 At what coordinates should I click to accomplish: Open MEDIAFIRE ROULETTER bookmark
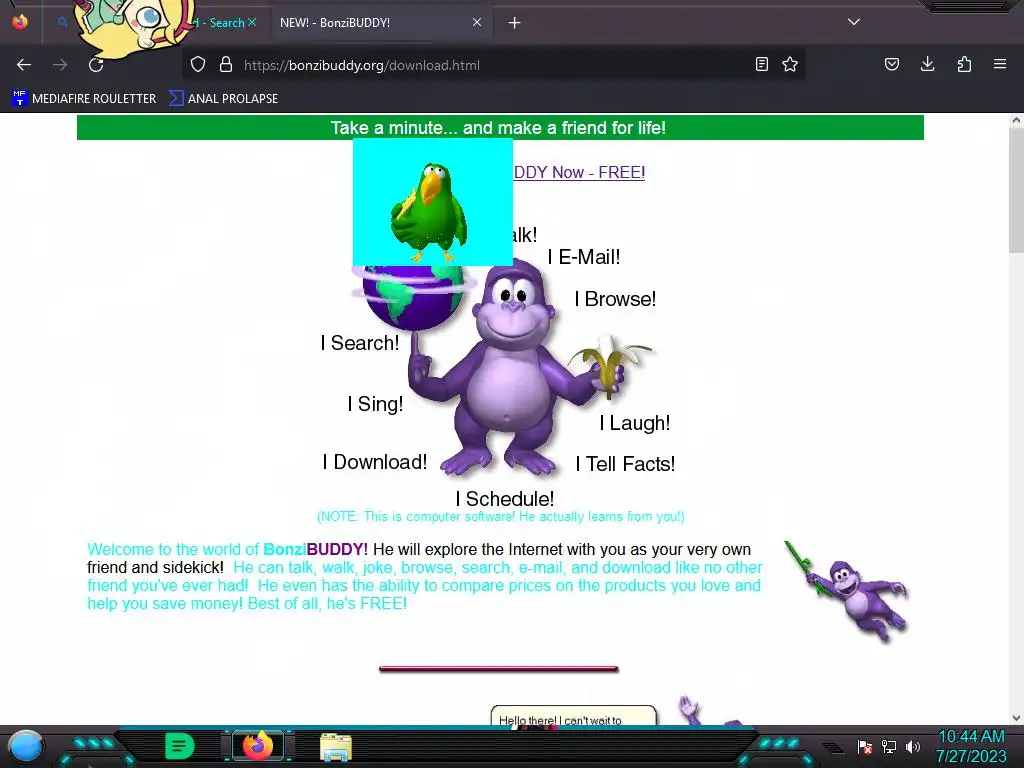[x=84, y=99]
